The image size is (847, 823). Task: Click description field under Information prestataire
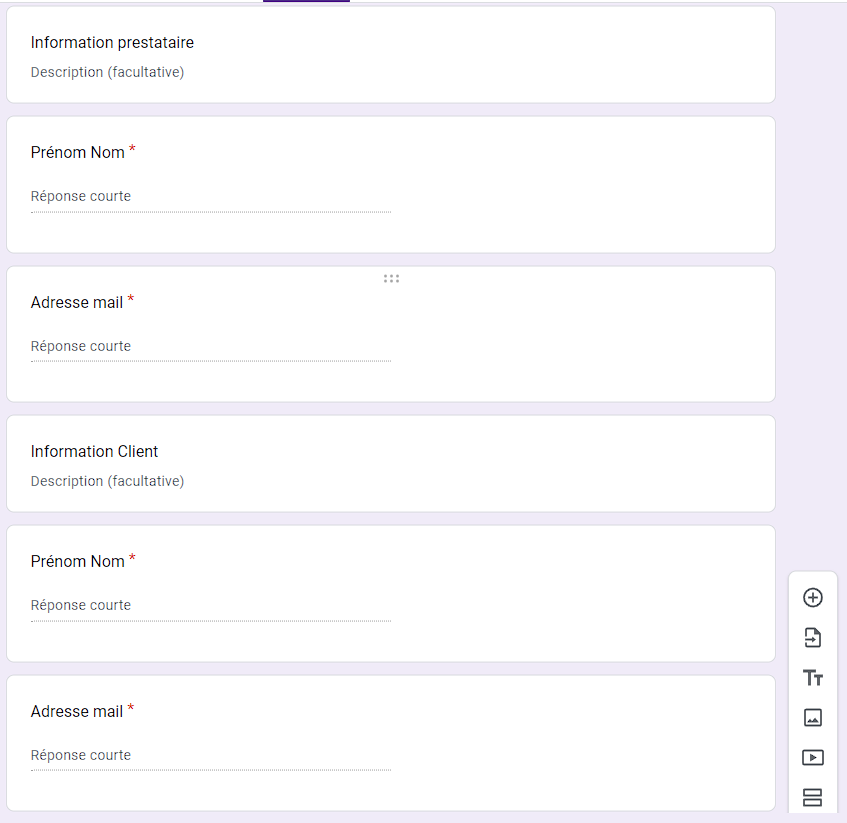pyautogui.click(x=107, y=72)
